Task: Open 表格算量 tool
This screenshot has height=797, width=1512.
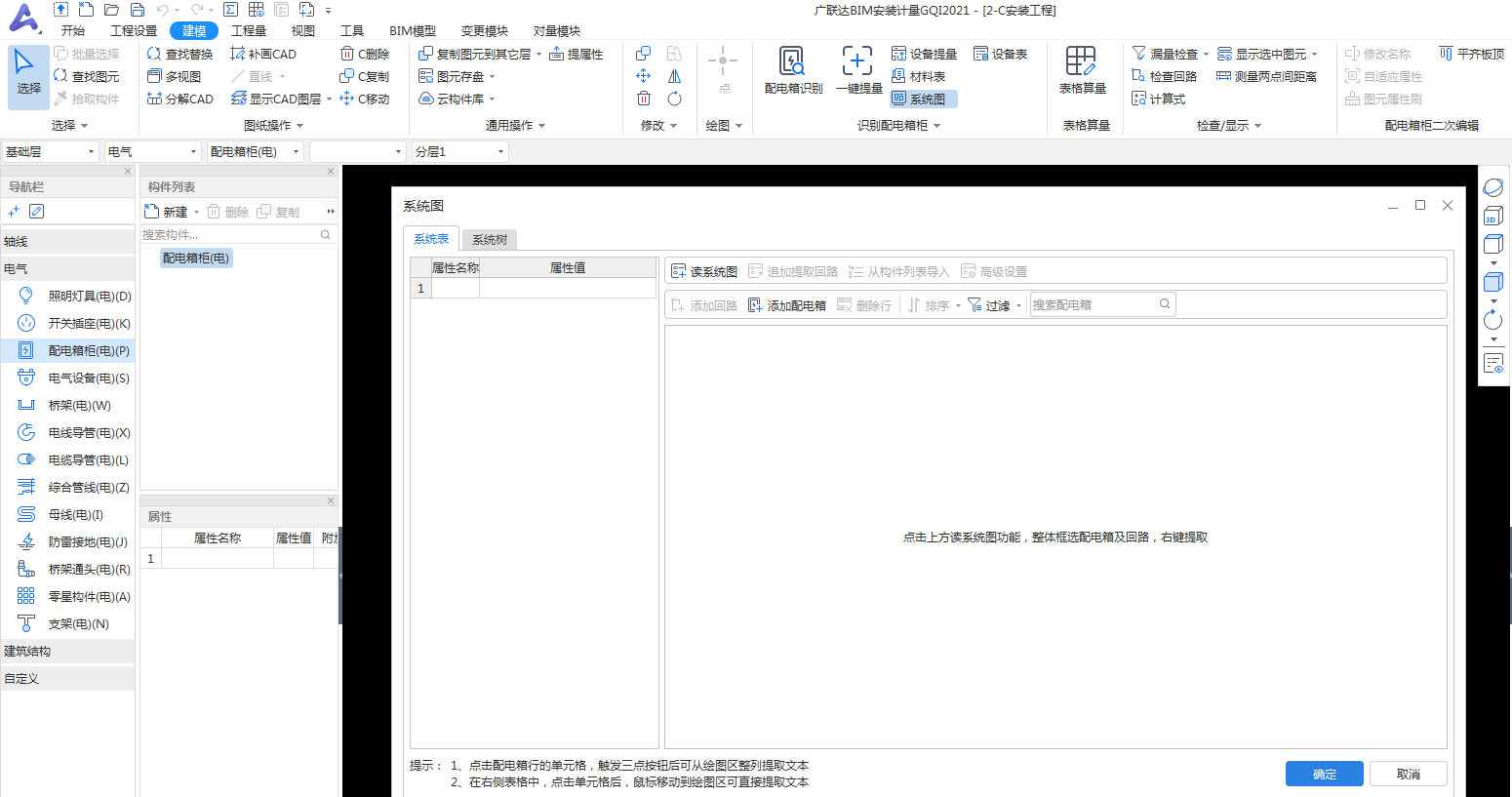Action: [x=1082, y=71]
